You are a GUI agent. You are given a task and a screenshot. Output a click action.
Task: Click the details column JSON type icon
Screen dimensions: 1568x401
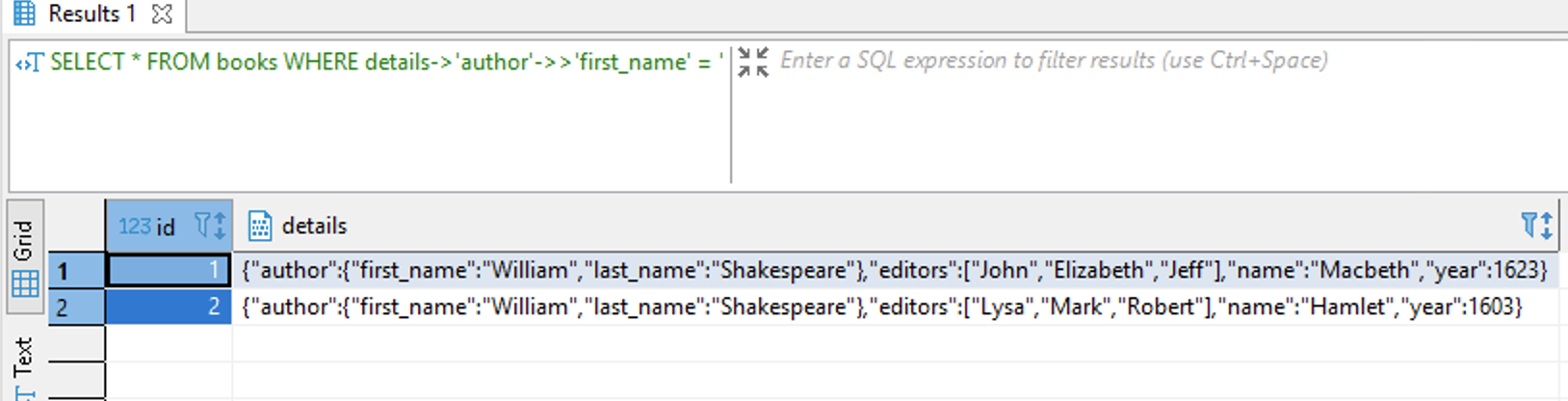coord(260,227)
